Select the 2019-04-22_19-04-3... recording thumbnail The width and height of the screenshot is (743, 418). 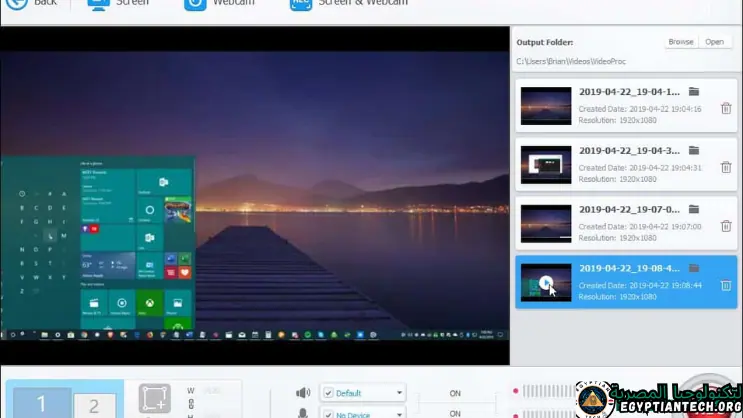[546, 164]
